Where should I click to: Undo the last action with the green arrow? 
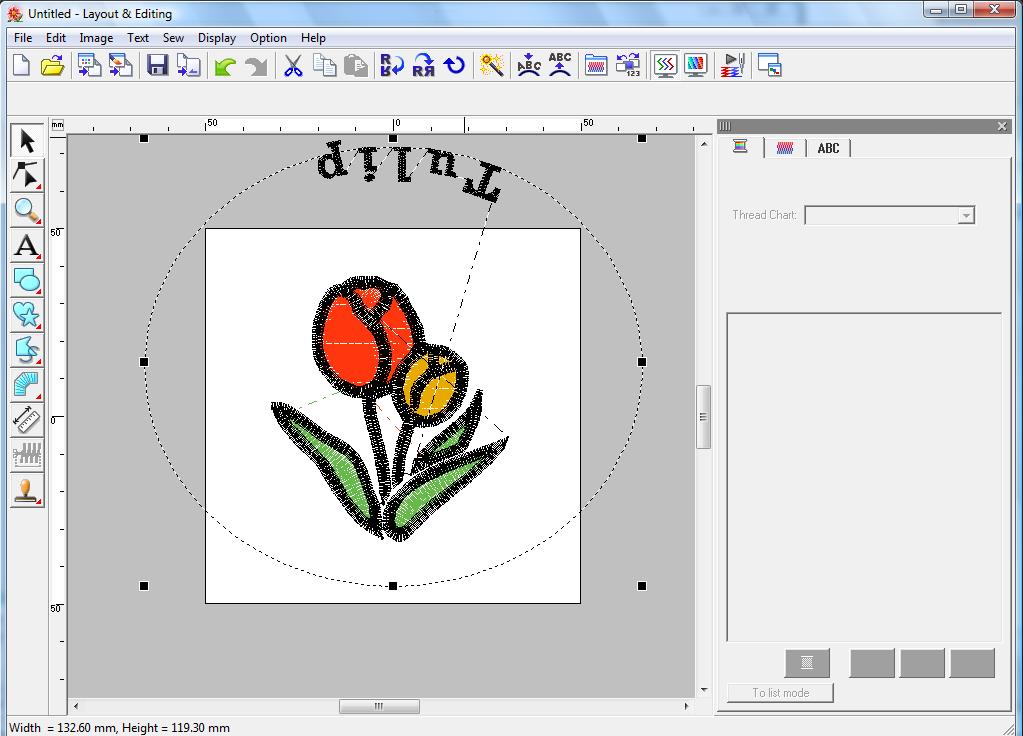pyautogui.click(x=225, y=66)
